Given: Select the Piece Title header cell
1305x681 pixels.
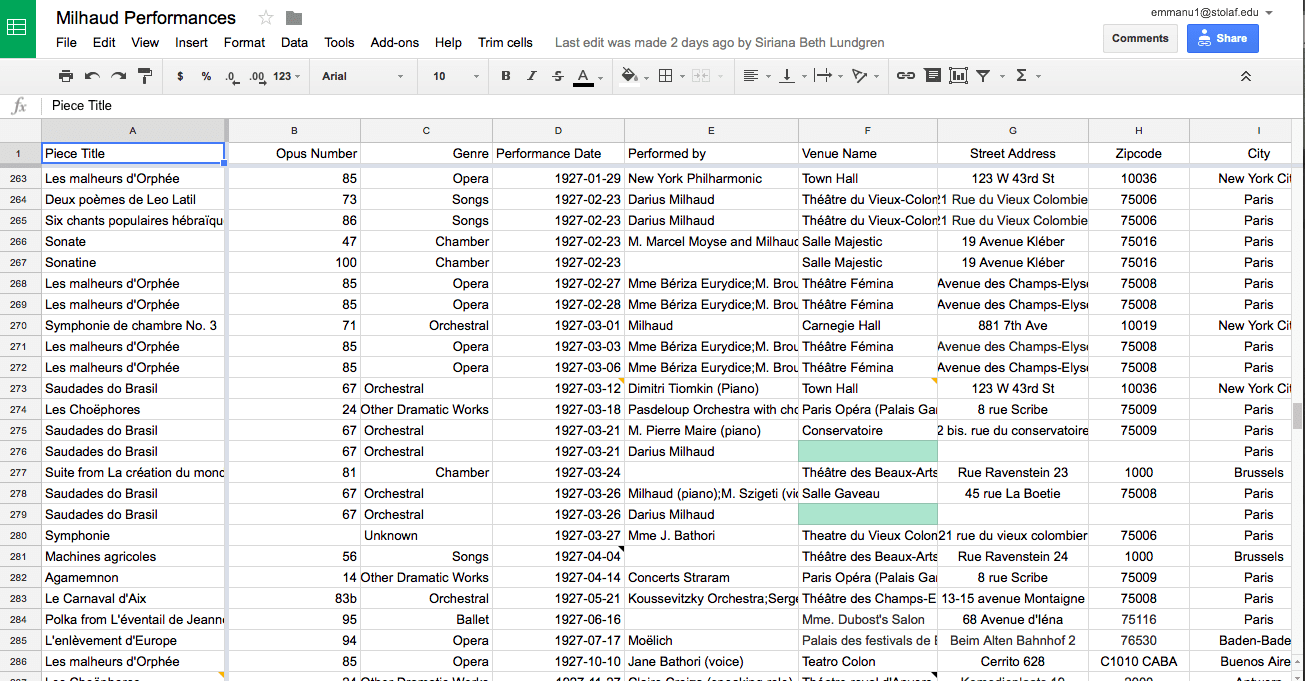Looking at the screenshot, I should [x=133, y=154].
